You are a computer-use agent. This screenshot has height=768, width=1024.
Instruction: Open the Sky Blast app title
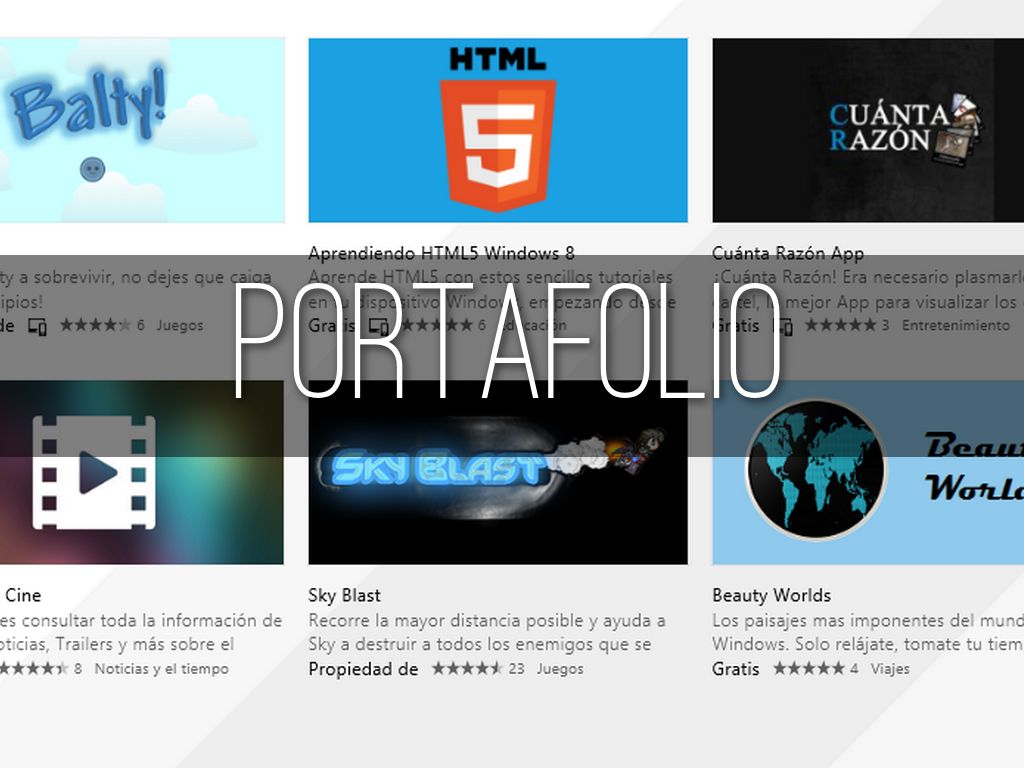(x=344, y=595)
